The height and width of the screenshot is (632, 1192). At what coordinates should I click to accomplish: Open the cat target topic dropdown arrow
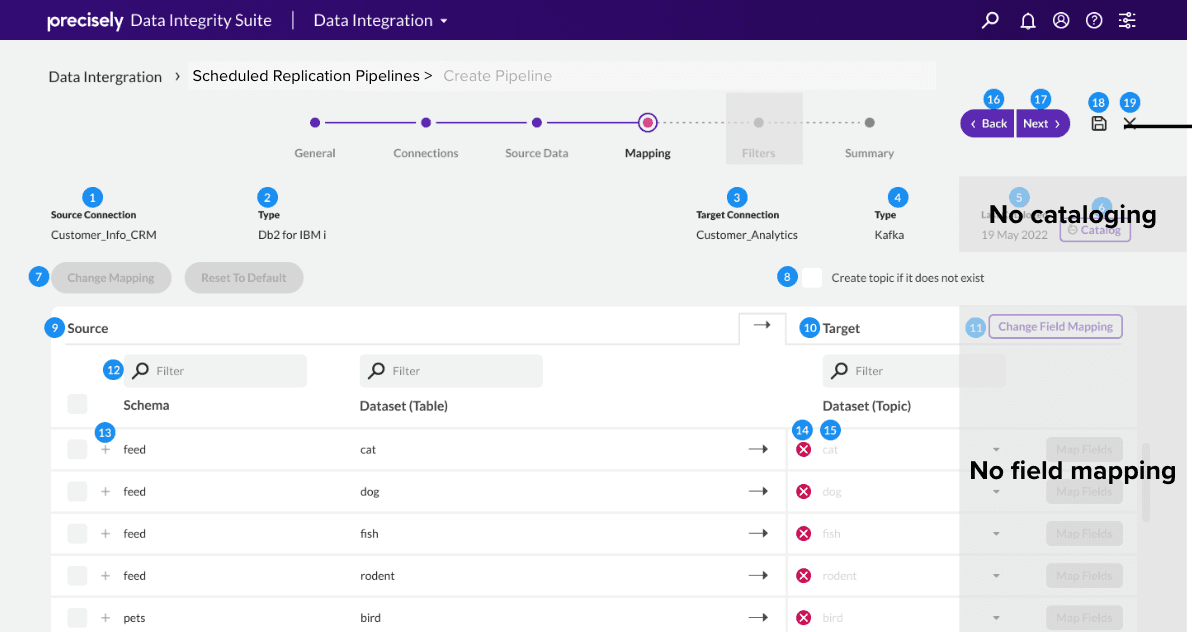point(996,449)
